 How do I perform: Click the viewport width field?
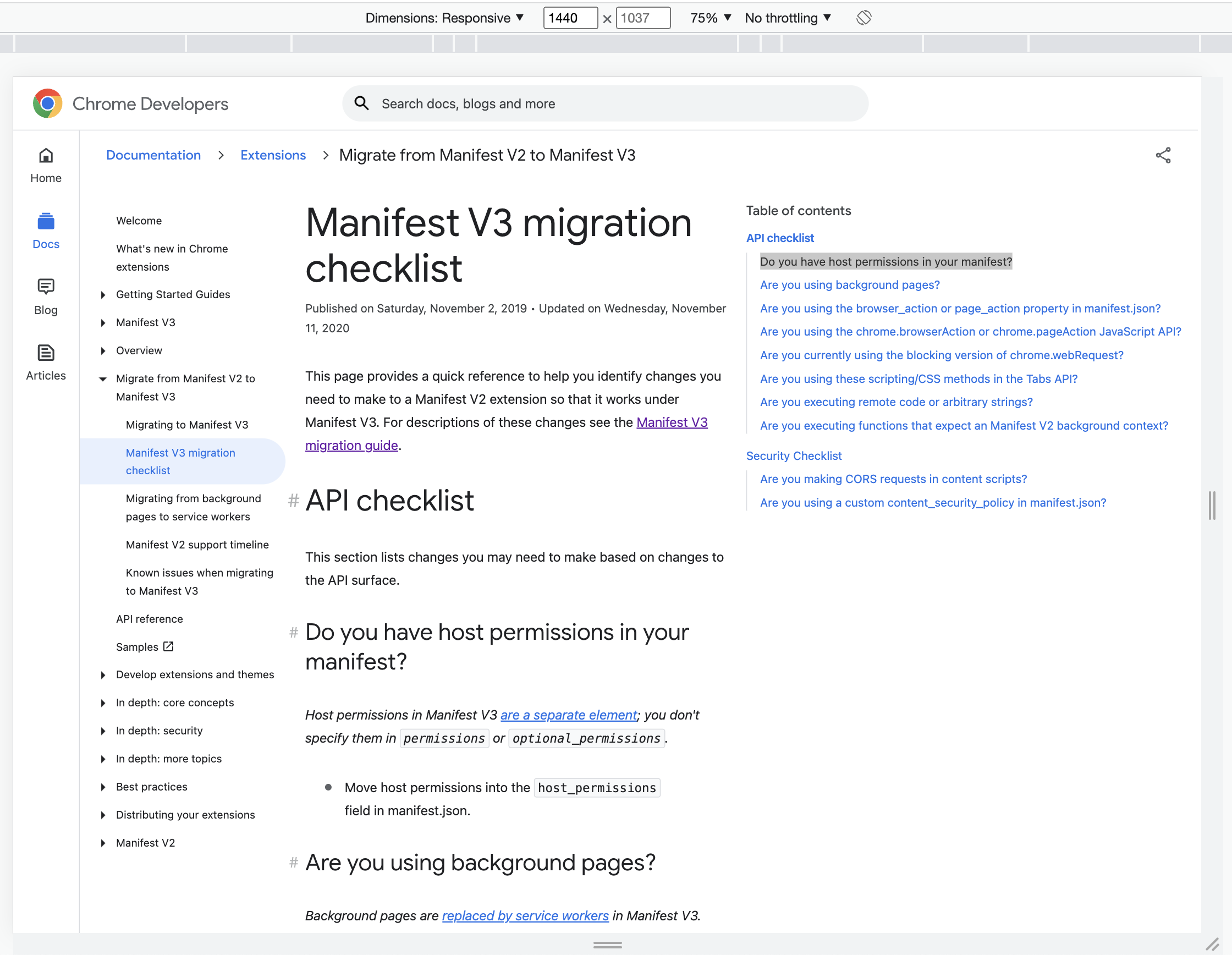570,18
